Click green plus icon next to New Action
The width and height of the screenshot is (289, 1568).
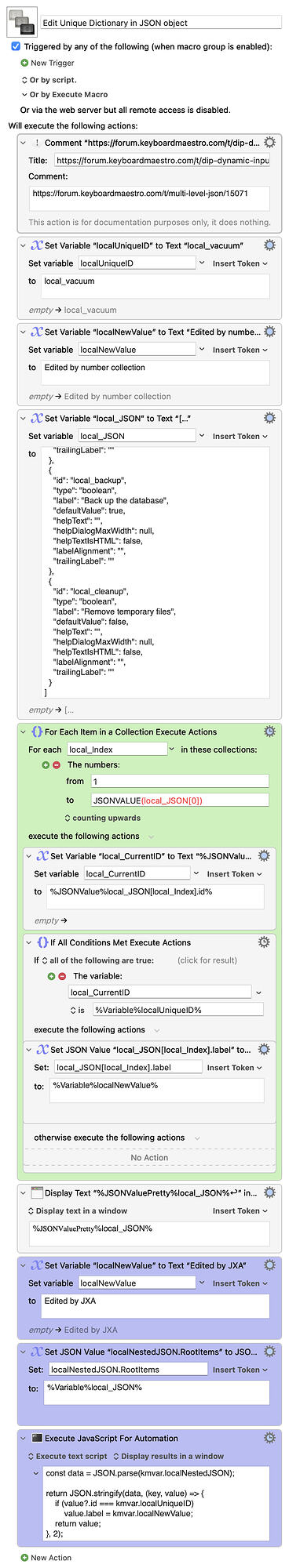pyautogui.click(x=24, y=1557)
